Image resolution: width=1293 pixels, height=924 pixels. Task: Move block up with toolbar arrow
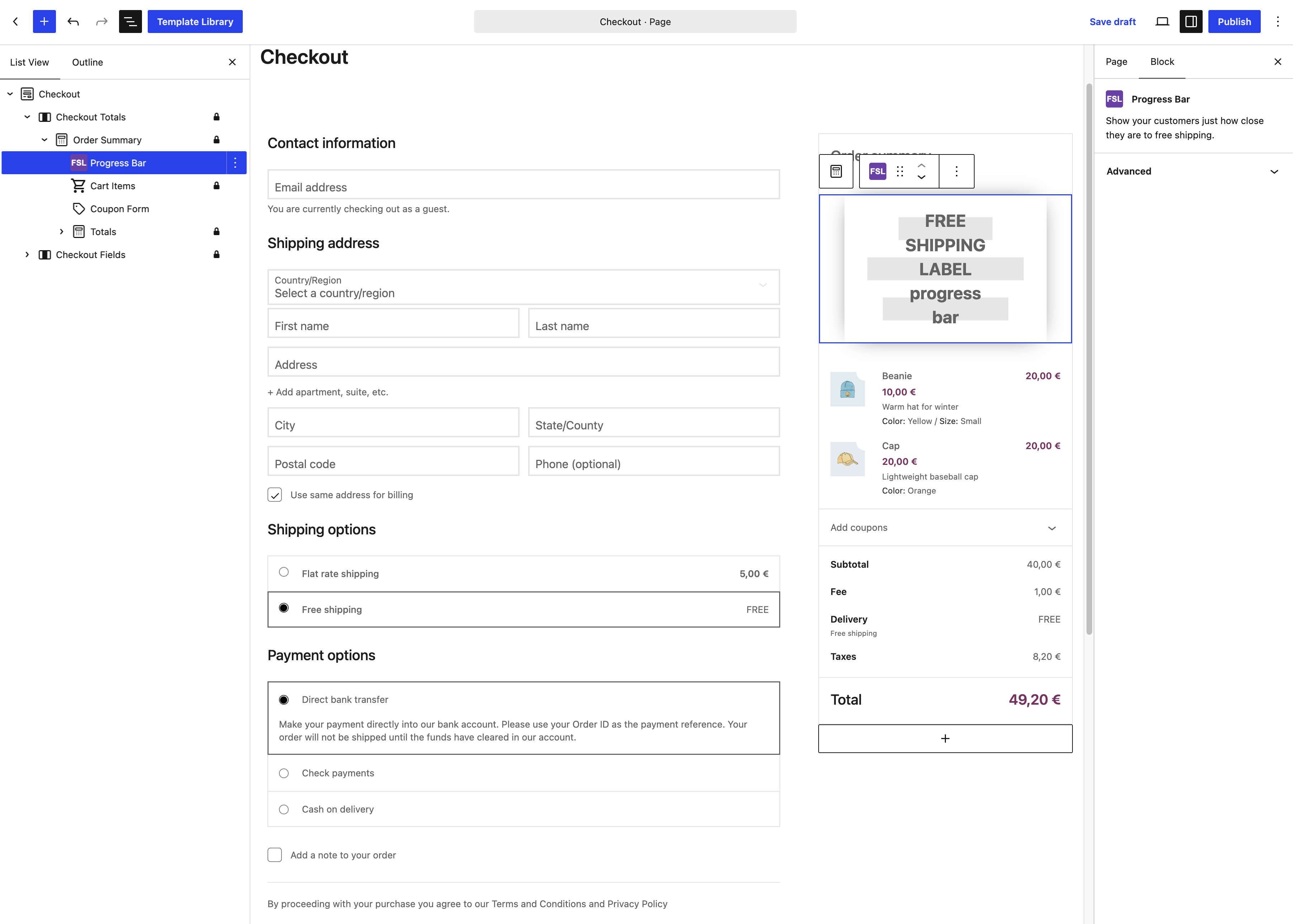pyautogui.click(x=922, y=165)
